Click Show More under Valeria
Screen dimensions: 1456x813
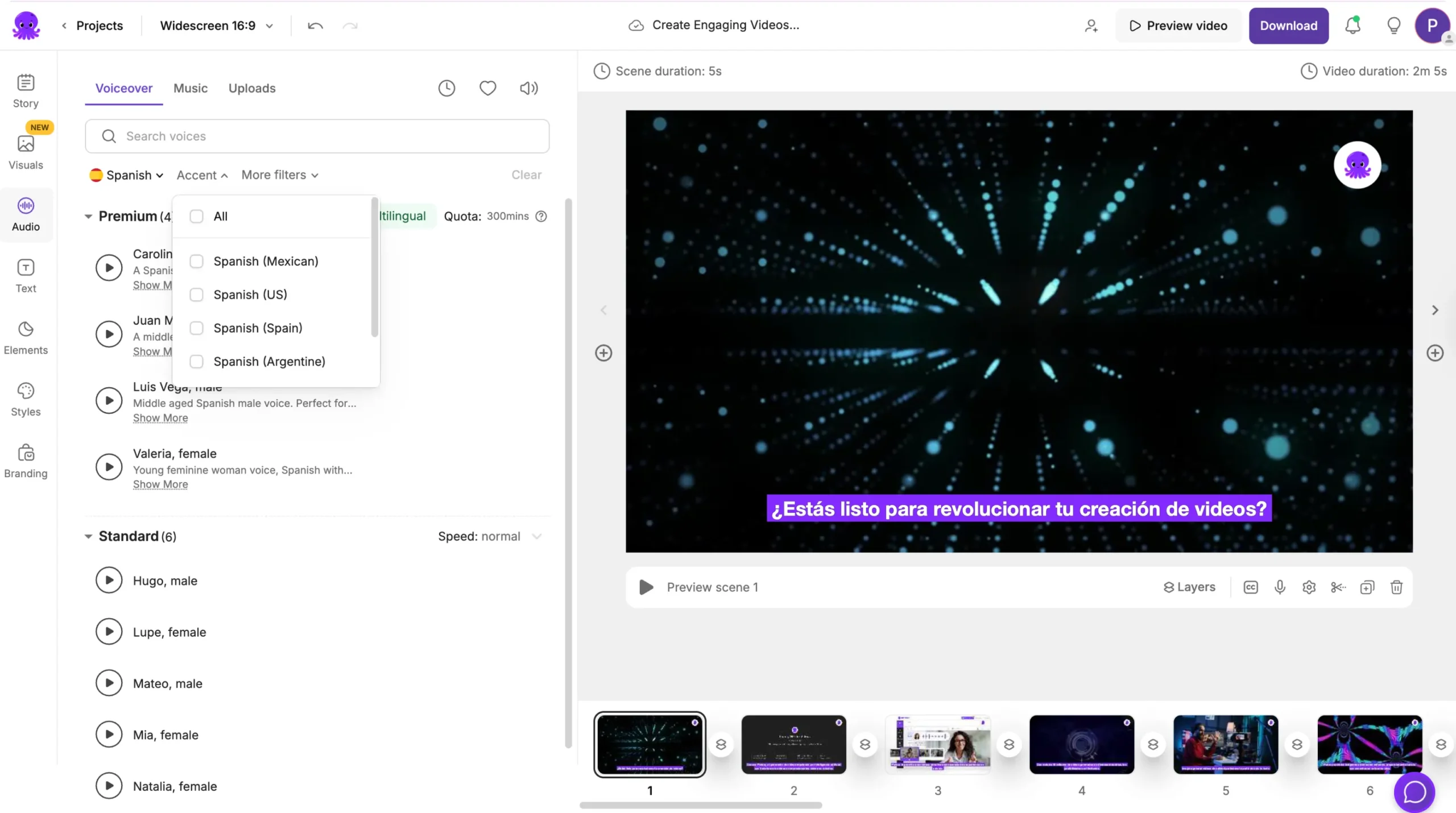click(x=160, y=484)
